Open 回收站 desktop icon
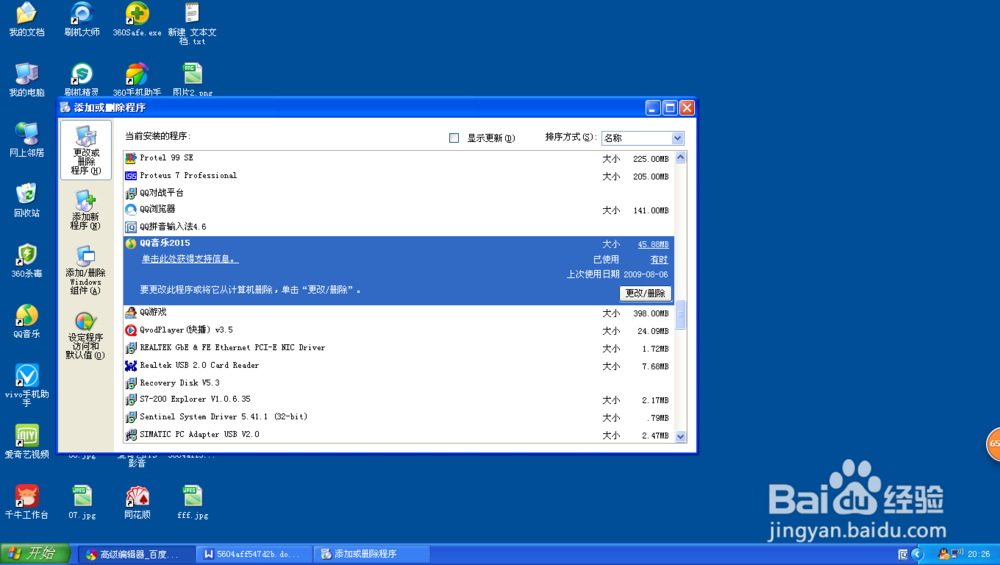 [x=26, y=200]
